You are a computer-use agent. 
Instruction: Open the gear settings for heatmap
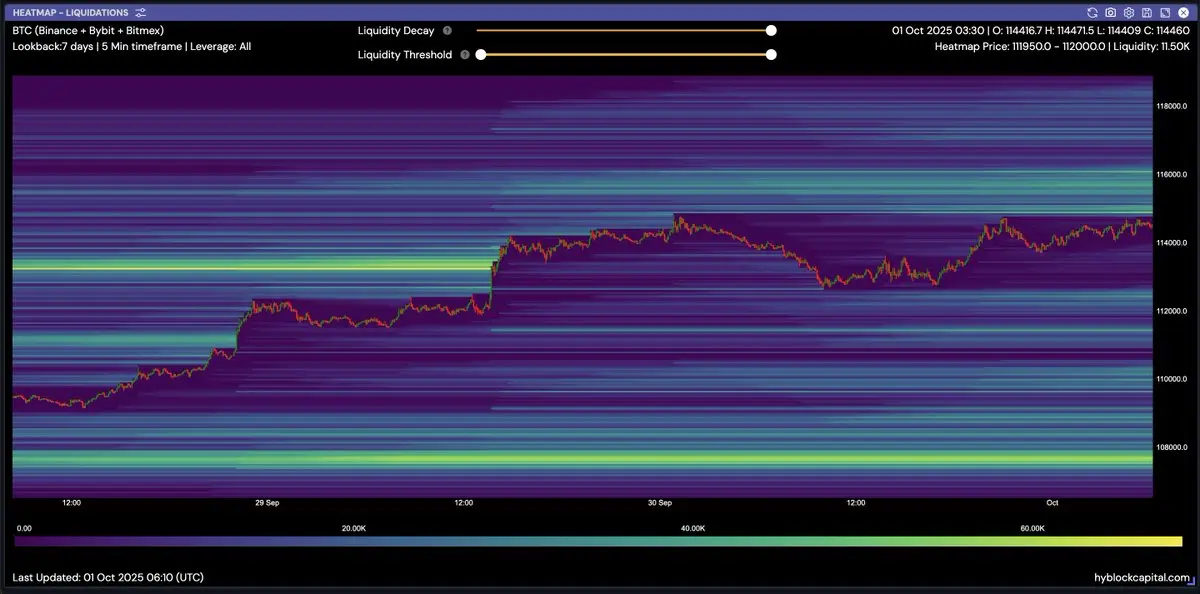tap(1129, 12)
